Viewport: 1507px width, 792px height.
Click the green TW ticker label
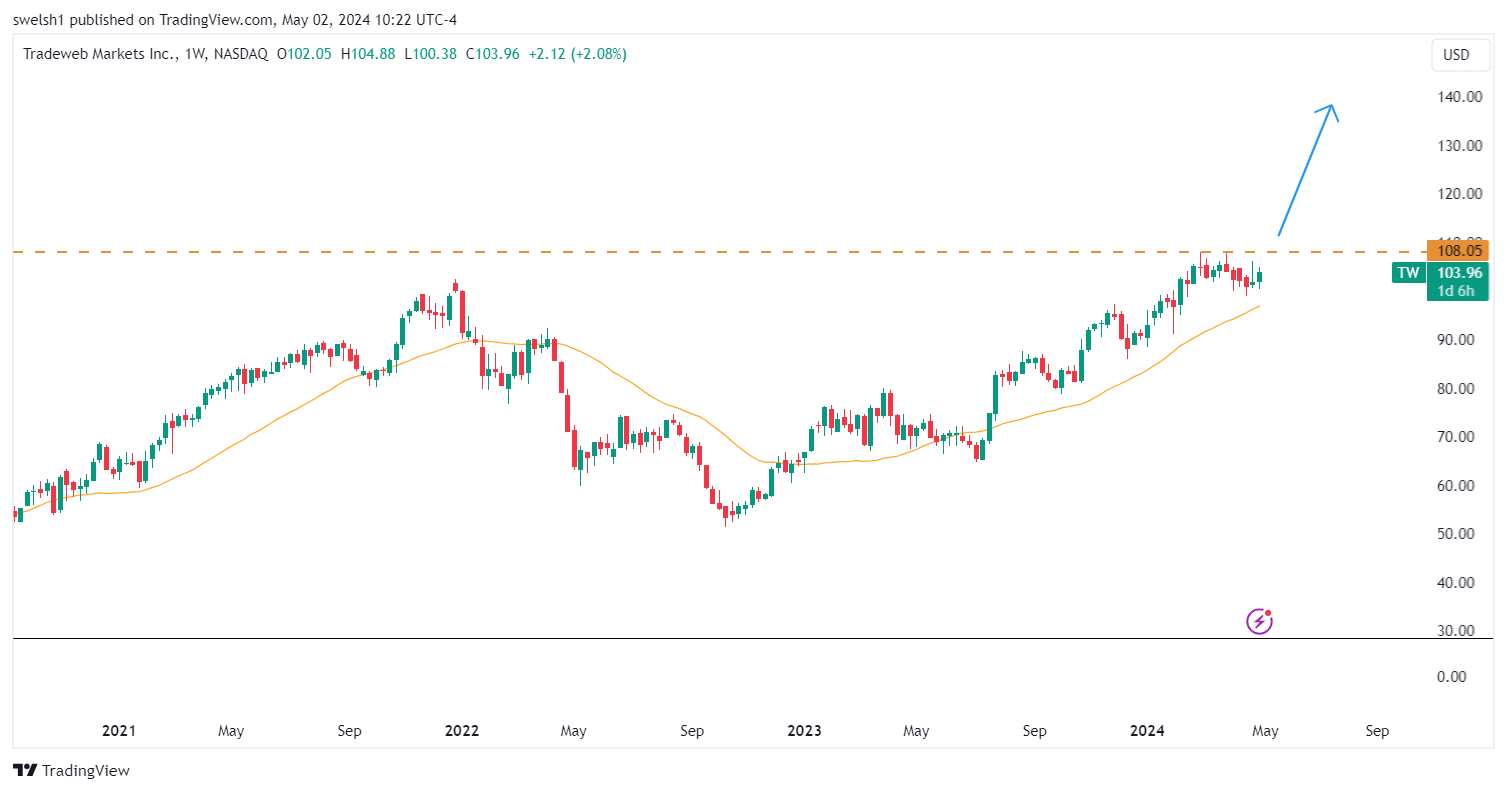[1408, 273]
